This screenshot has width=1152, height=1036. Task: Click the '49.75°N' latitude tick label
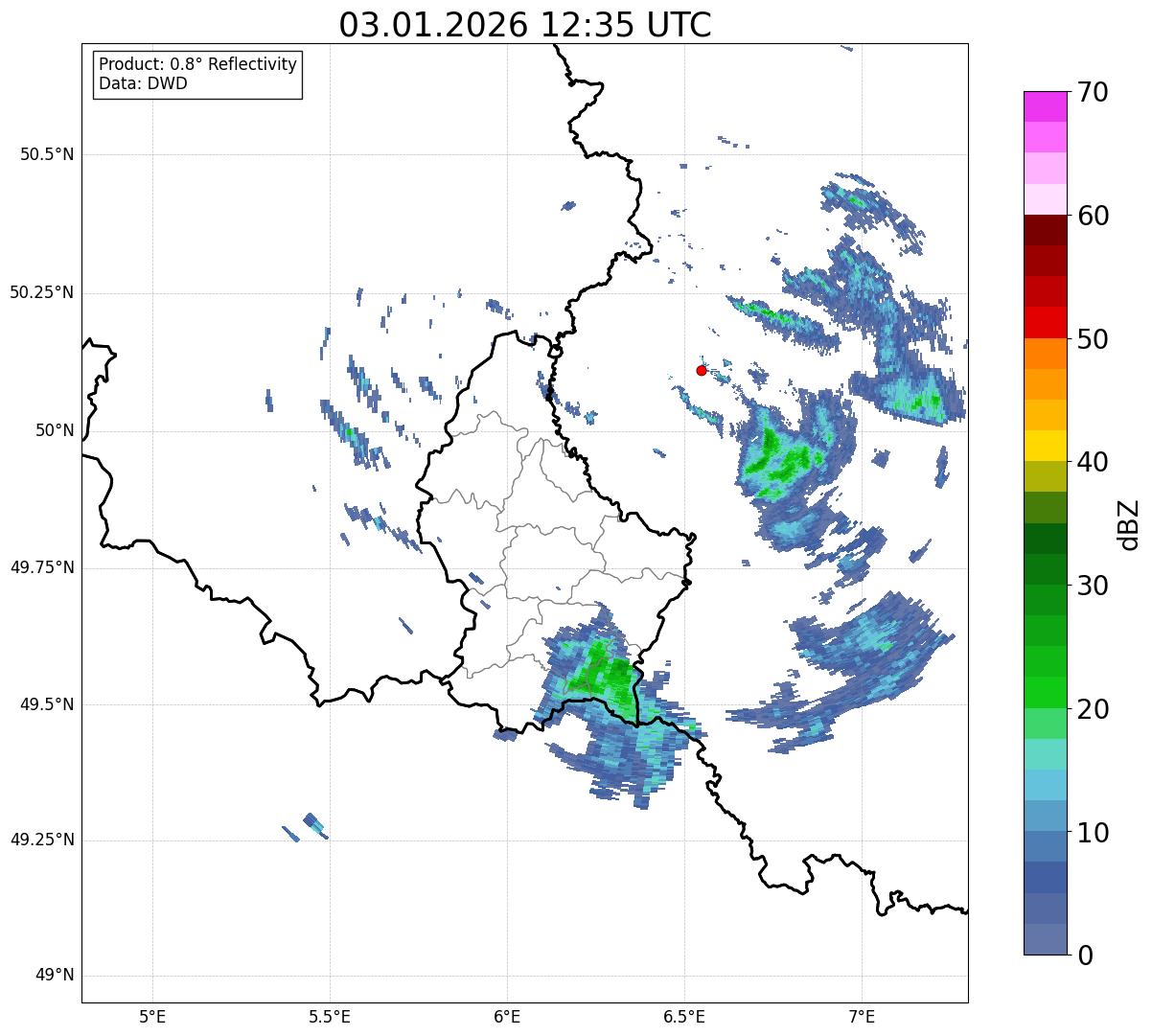(x=42, y=567)
